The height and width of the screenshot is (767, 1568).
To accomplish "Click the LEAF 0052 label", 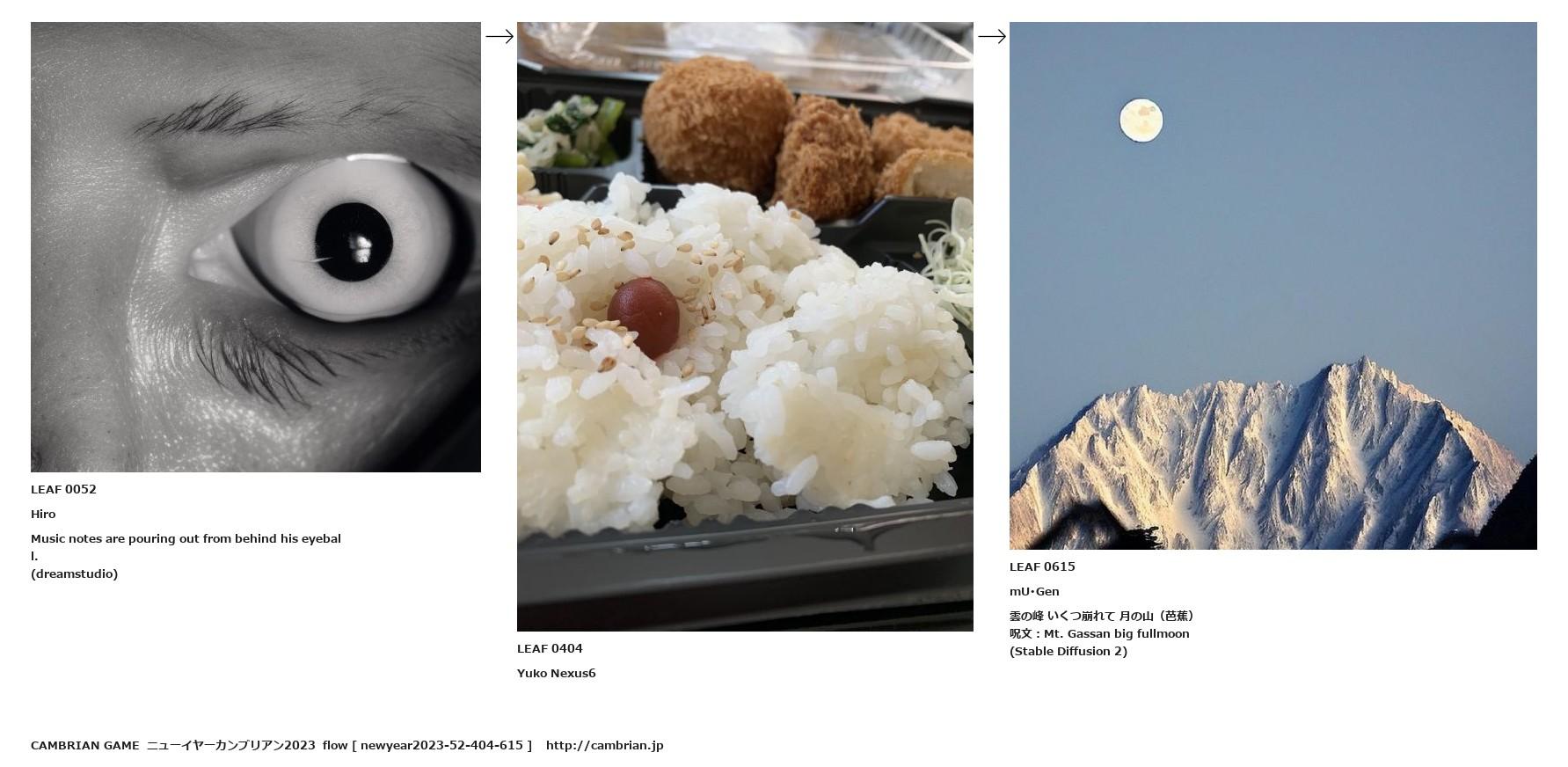I will pos(63,489).
